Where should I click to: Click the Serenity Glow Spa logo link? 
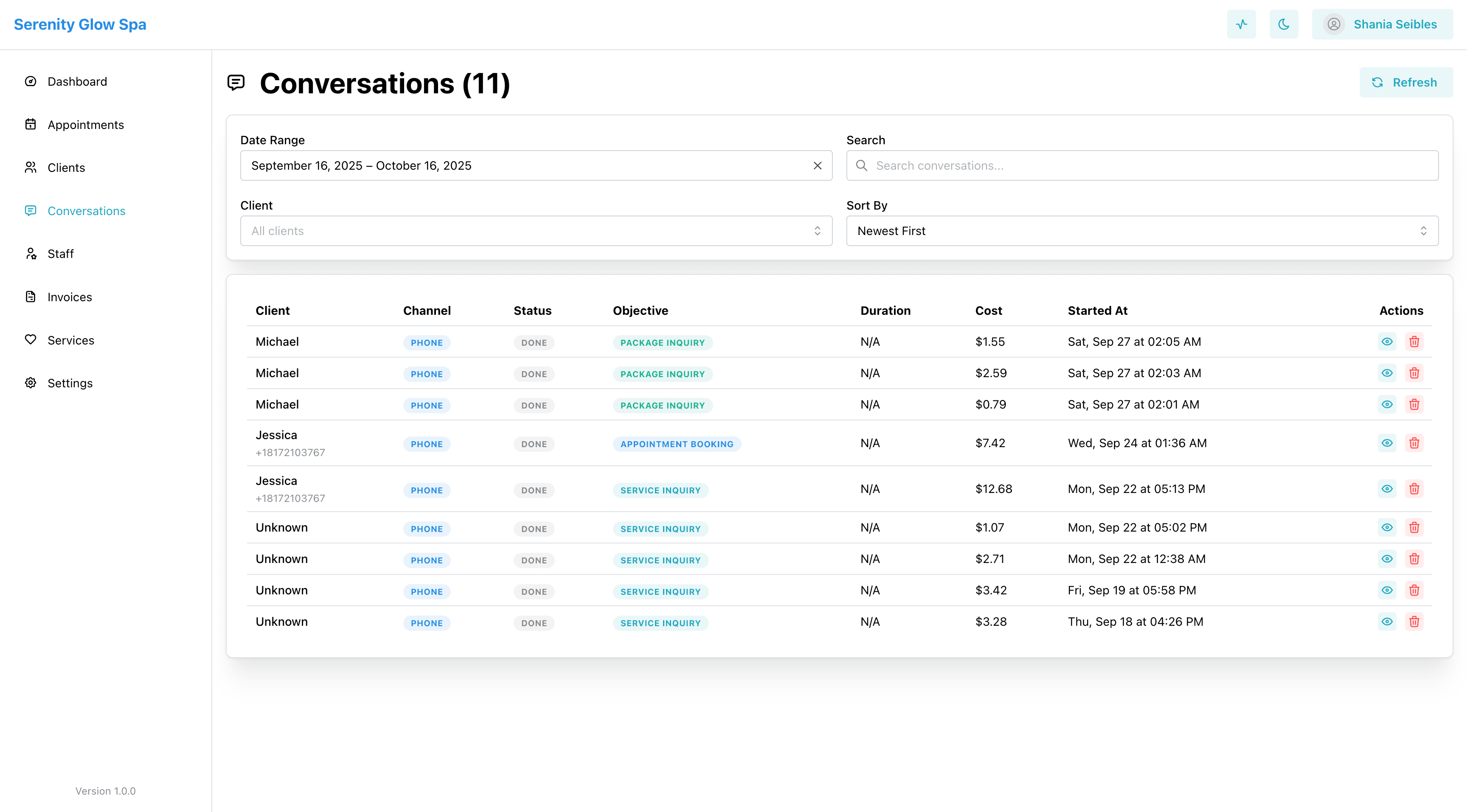pyautogui.click(x=80, y=25)
